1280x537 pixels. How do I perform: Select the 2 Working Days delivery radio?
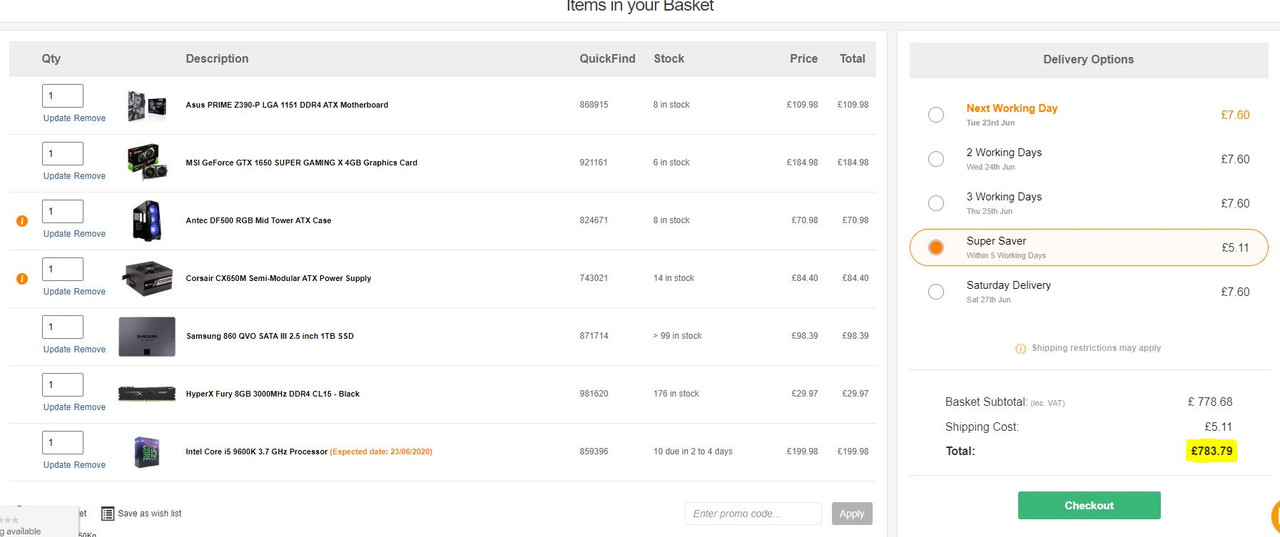[936, 159]
